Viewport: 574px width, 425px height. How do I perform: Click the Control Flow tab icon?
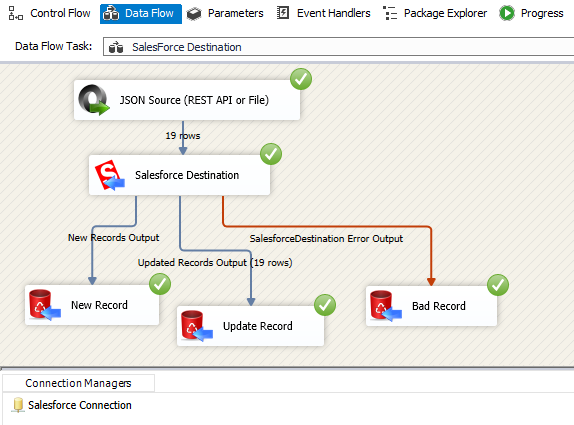16,14
